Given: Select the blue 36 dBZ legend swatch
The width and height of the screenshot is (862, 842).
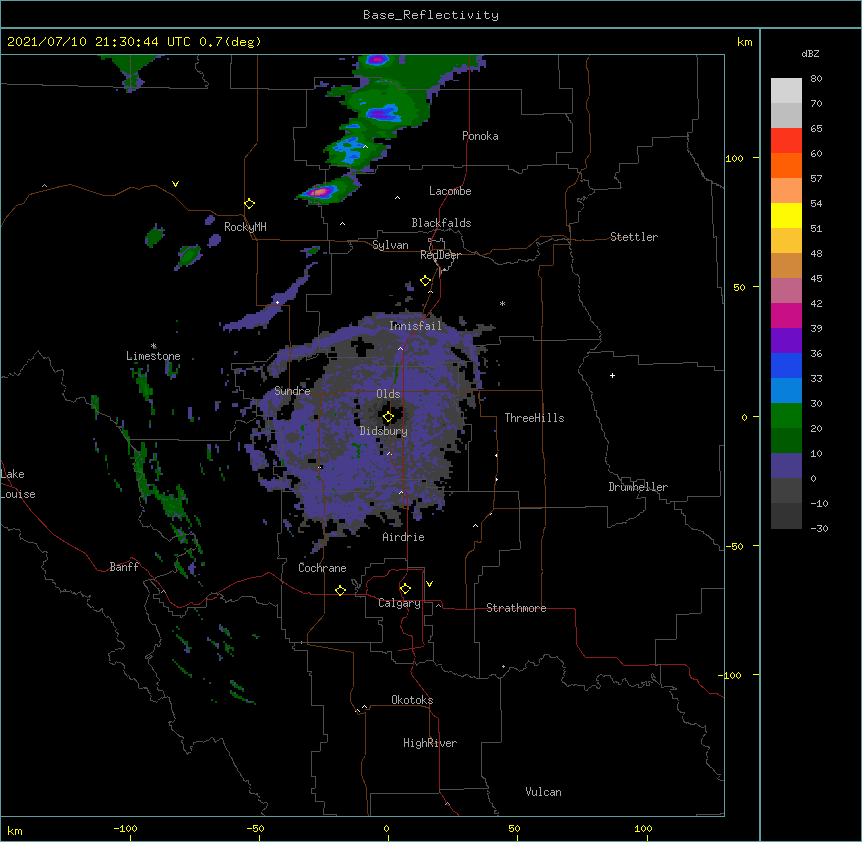Looking at the screenshot, I should [x=786, y=365].
